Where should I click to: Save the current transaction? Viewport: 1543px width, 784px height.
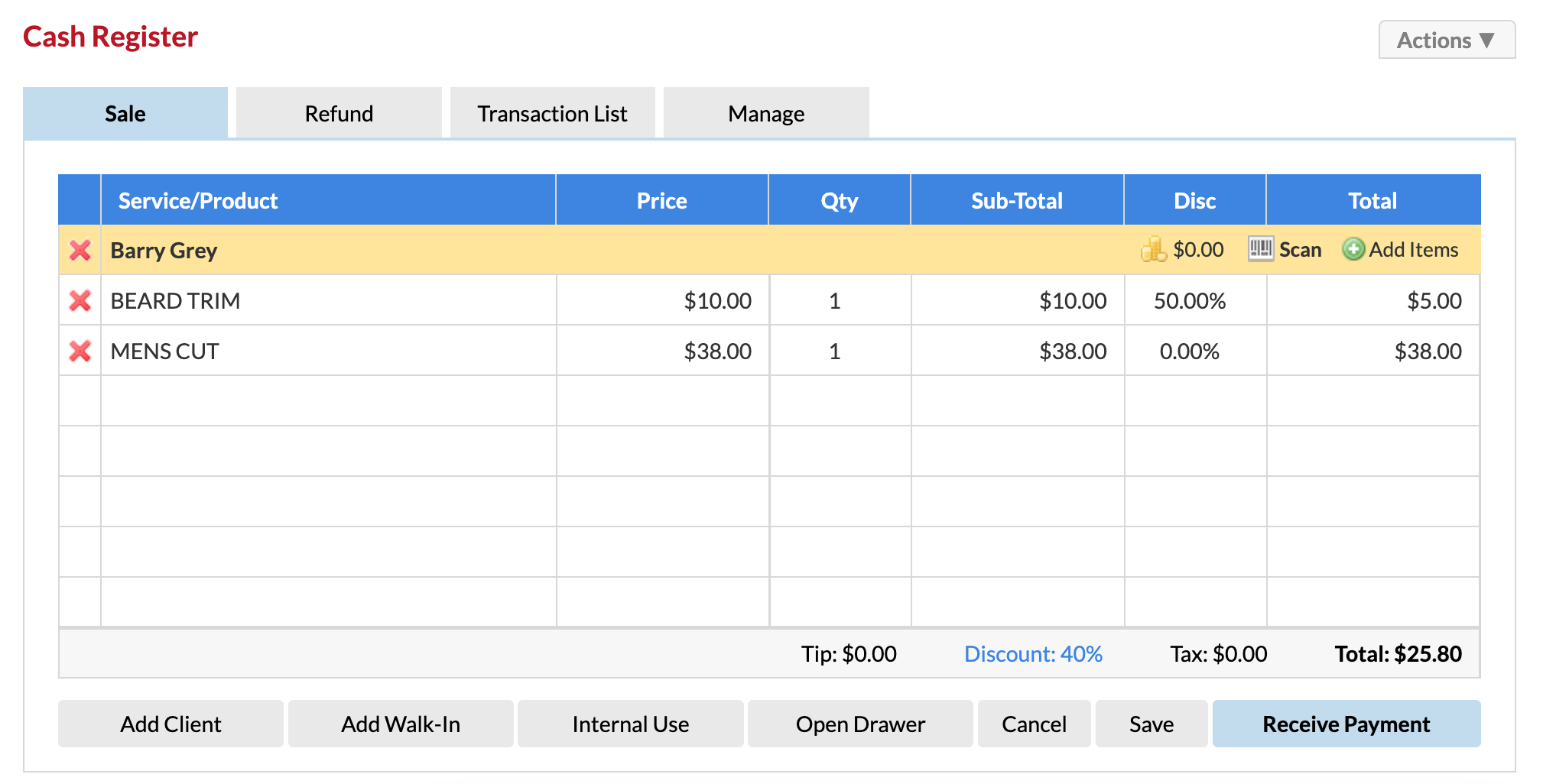point(1152,724)
